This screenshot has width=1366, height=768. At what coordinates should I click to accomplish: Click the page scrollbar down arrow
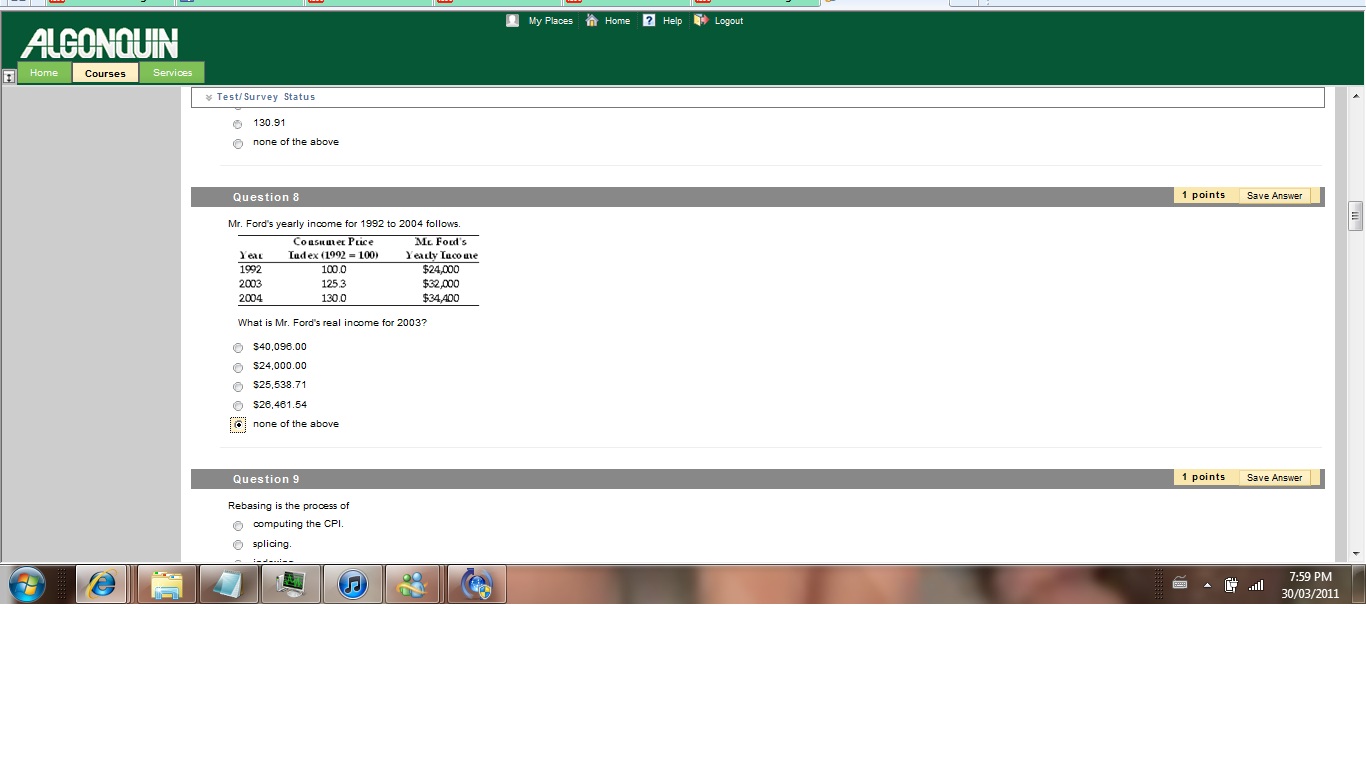click(1356, 553)
